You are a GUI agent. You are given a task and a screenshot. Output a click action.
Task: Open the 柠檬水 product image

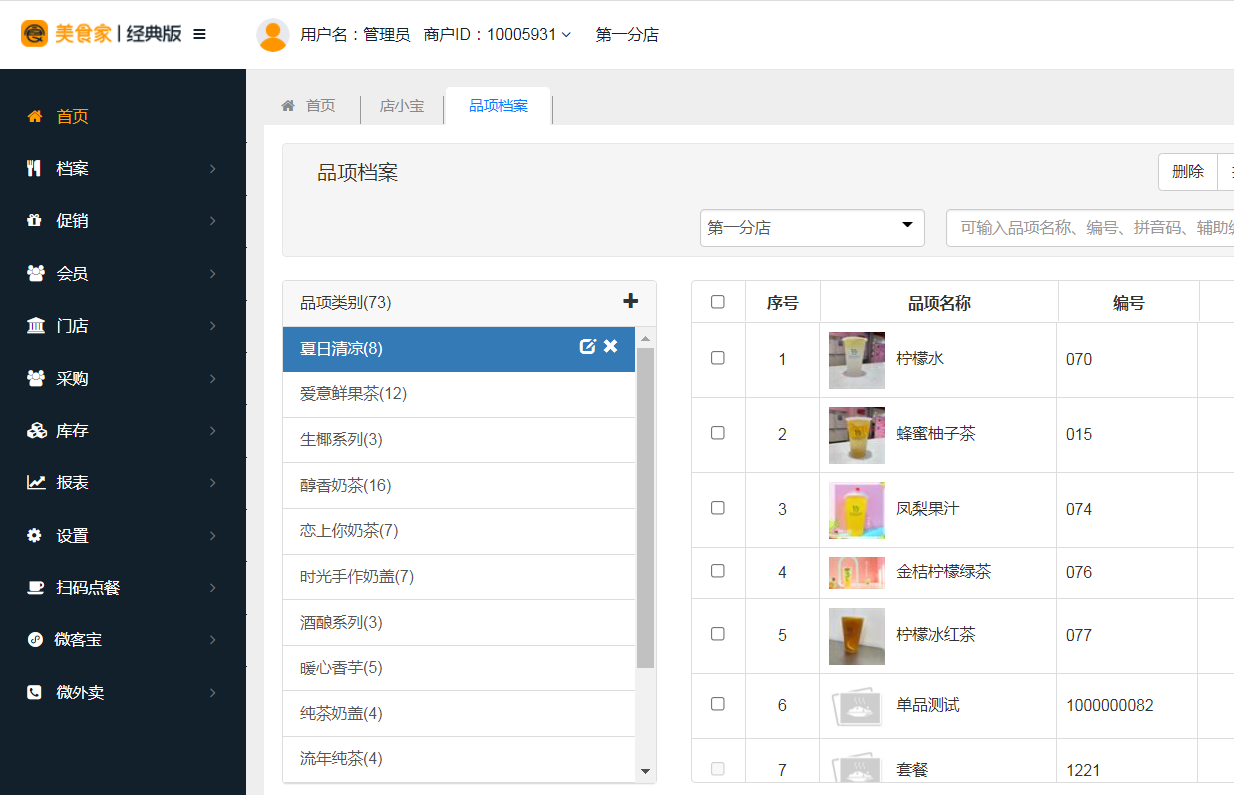coord(857,360)
